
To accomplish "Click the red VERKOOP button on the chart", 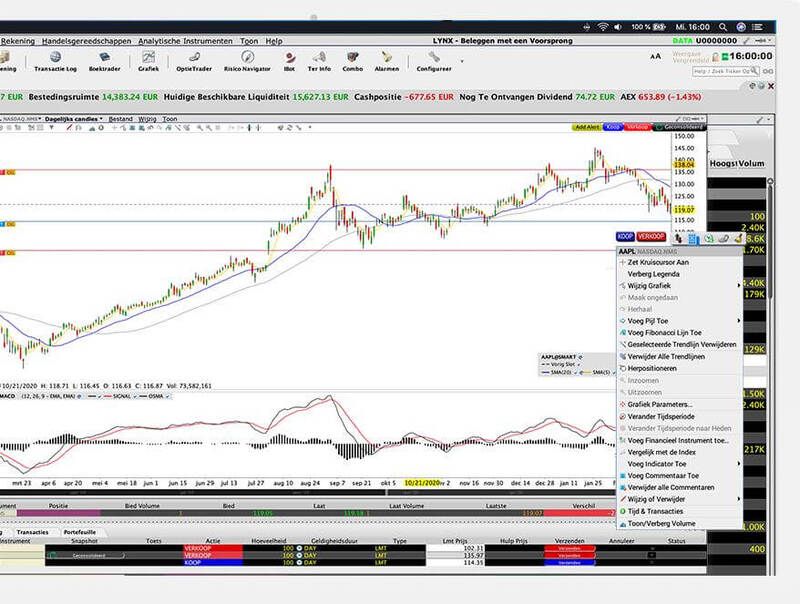I will (651, 237).
